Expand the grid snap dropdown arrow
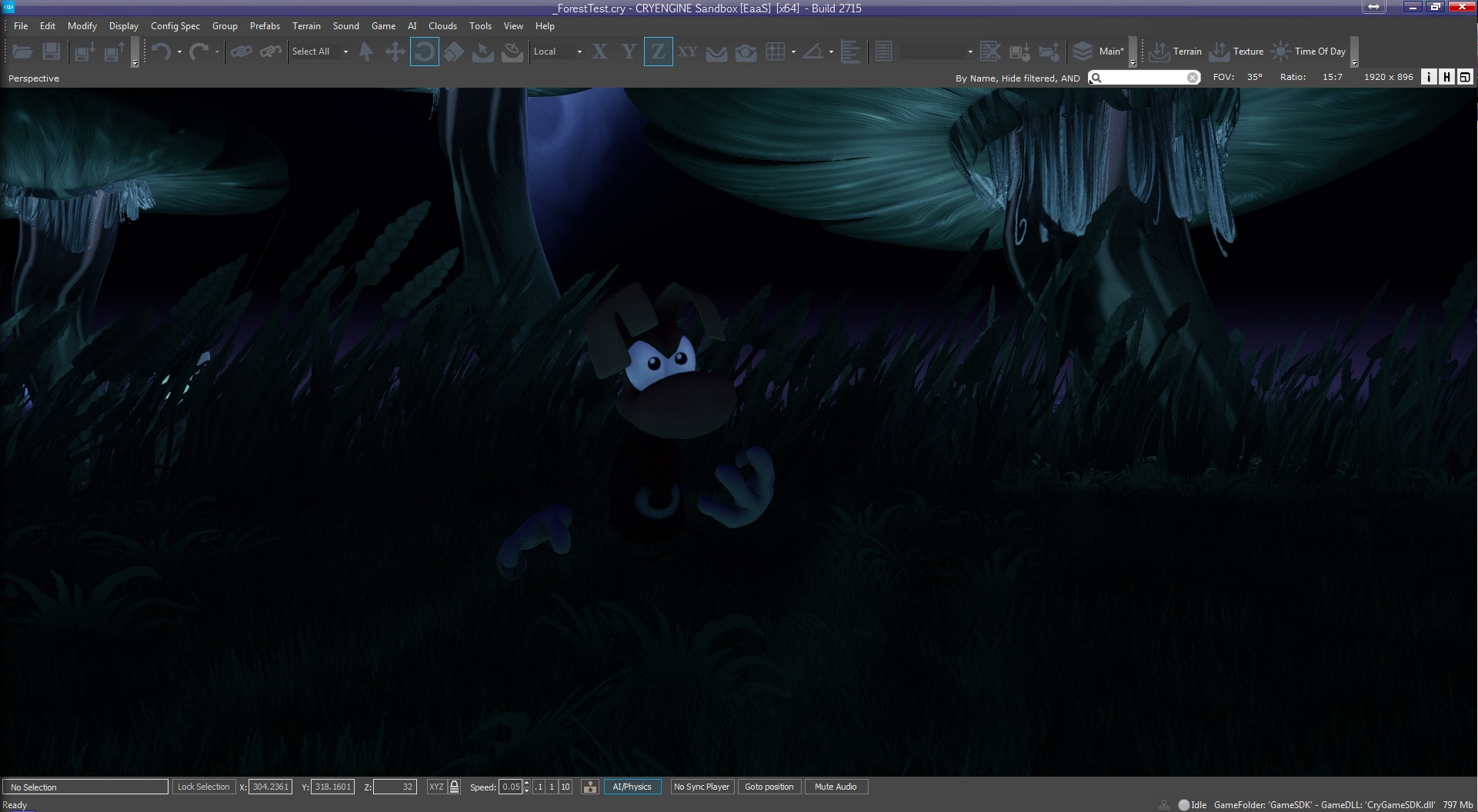Image resolution: width=1478 pixels, height=812 pixels. pos(793,52)
